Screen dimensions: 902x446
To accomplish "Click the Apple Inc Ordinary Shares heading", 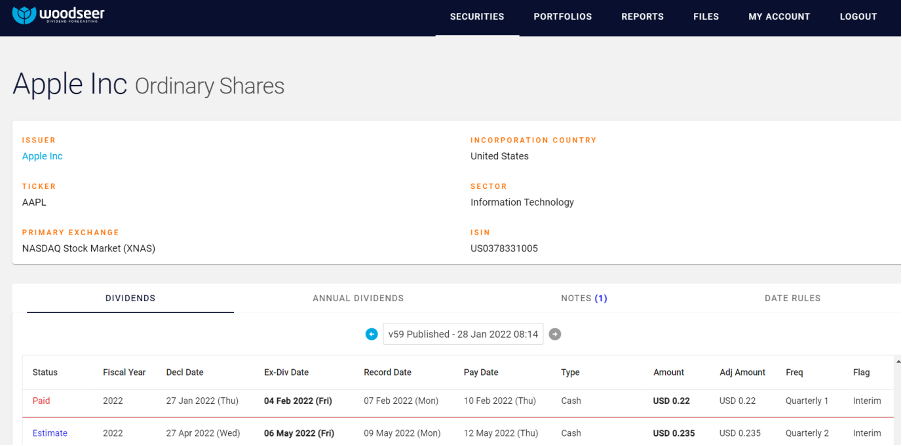I will point(148,85).
